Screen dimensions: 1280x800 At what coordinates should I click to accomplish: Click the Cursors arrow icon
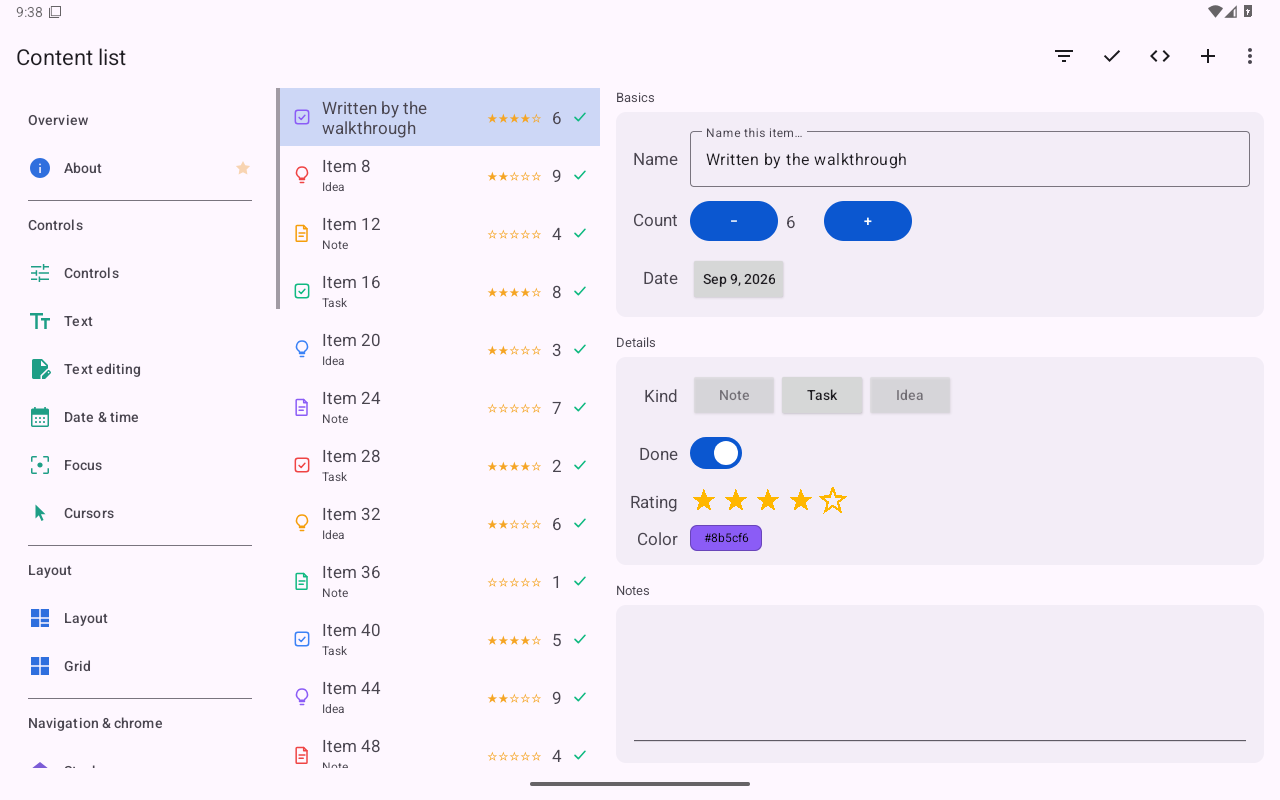pyautogui.click(x=40, y=513)
